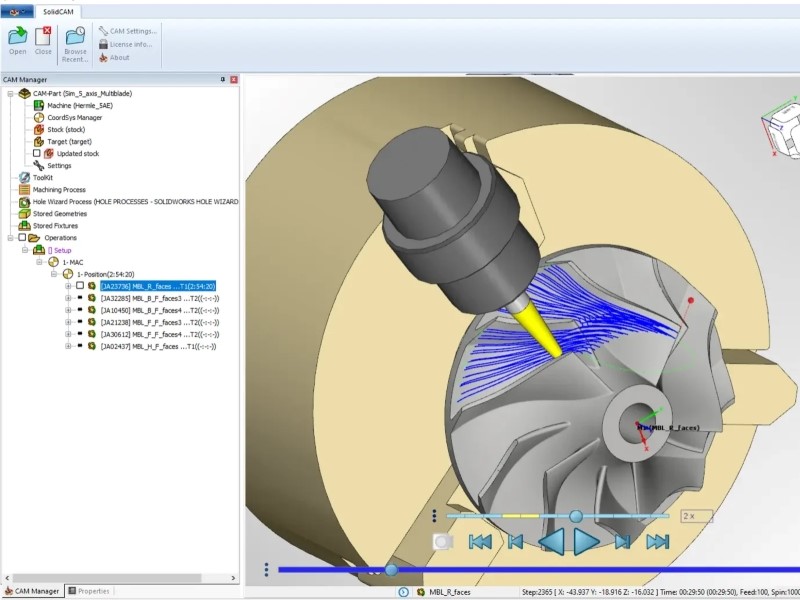Viewport: 800px width, 600px height.
Task: Click the Browse Recent folder icon
Action: coord(75,38)
